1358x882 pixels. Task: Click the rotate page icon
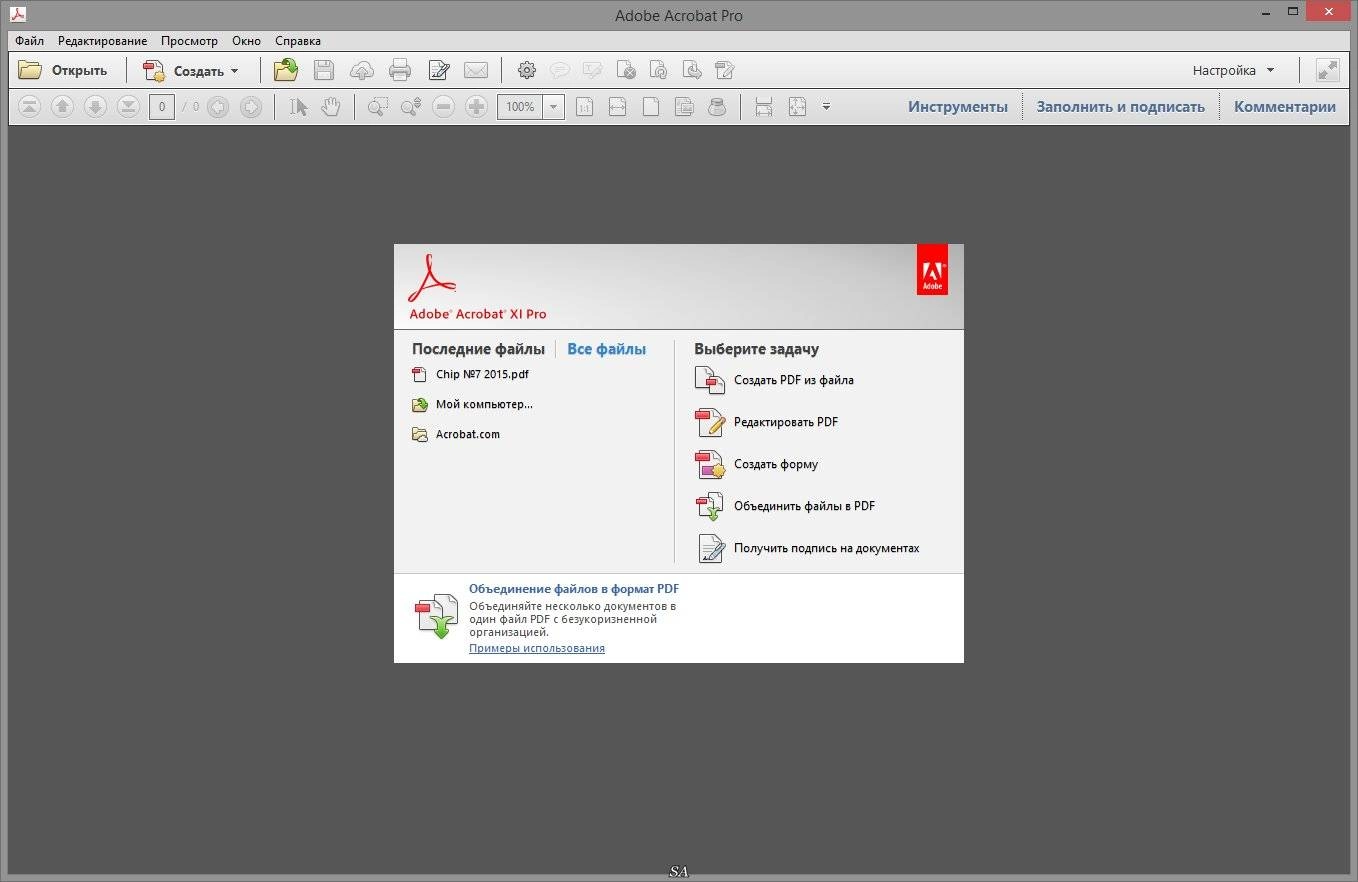point(659,70)
